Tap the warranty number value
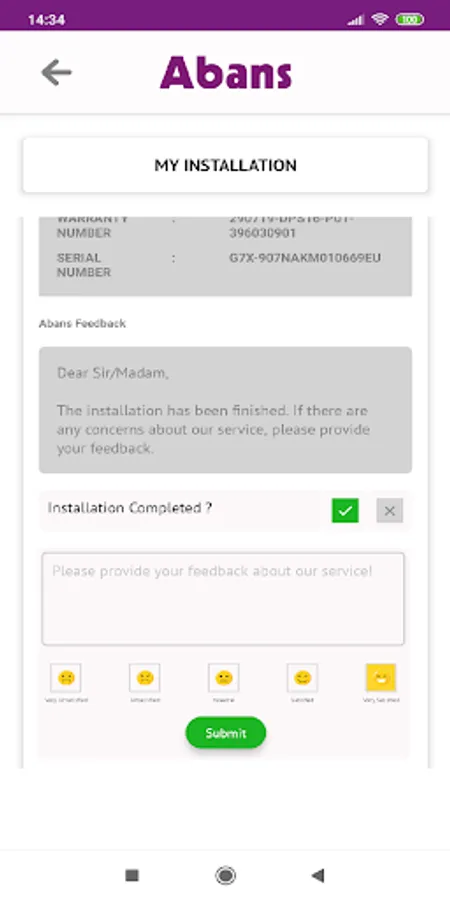The height and width of the screenshot is (900, 450). pos(292,226)
